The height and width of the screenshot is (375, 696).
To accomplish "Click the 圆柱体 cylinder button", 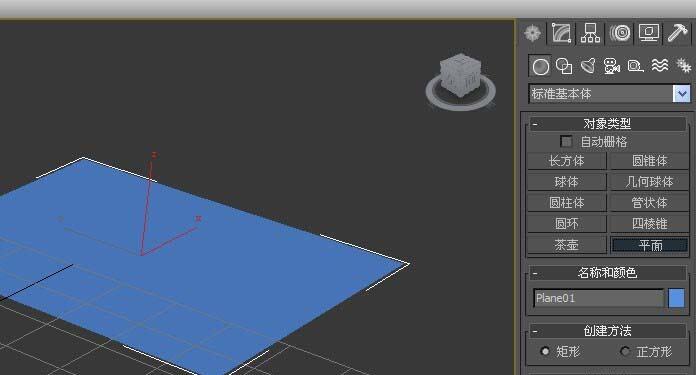I will (x=566, y=202).
